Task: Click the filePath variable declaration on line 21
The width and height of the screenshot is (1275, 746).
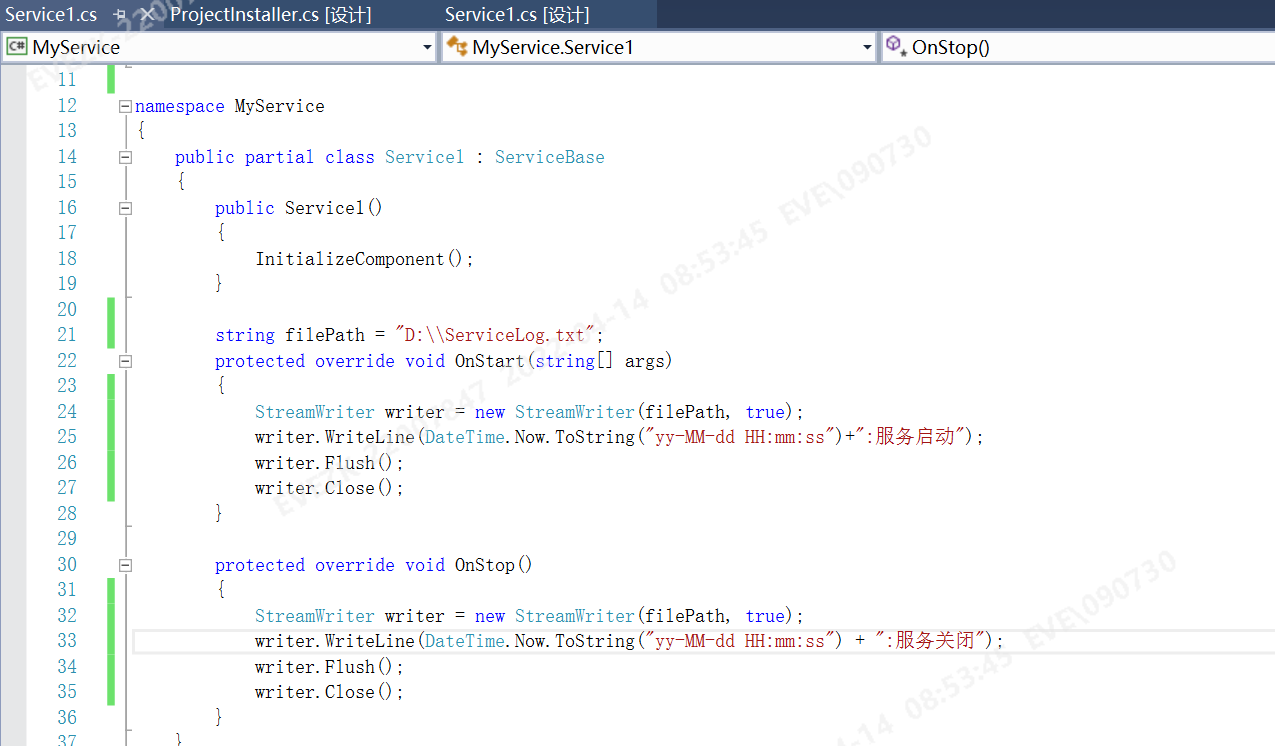Action: click(325, 335)
